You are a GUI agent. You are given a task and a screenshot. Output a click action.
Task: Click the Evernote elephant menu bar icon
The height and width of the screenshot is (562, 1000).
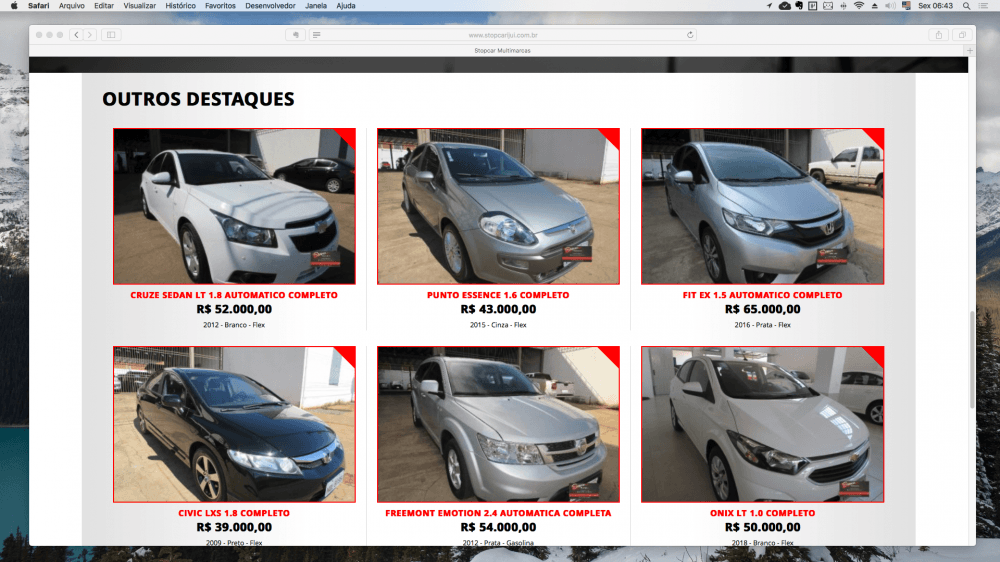[799, 6]
